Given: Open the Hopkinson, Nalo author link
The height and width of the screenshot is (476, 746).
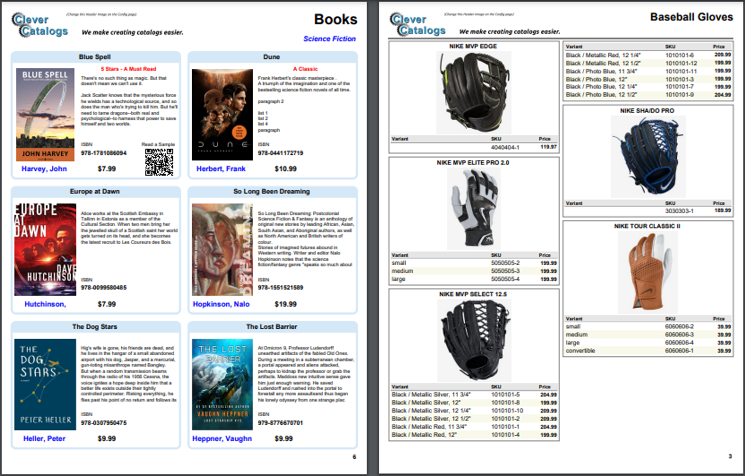Looking at the screenshot, I should pyautogui.click(x=221, y=304).
